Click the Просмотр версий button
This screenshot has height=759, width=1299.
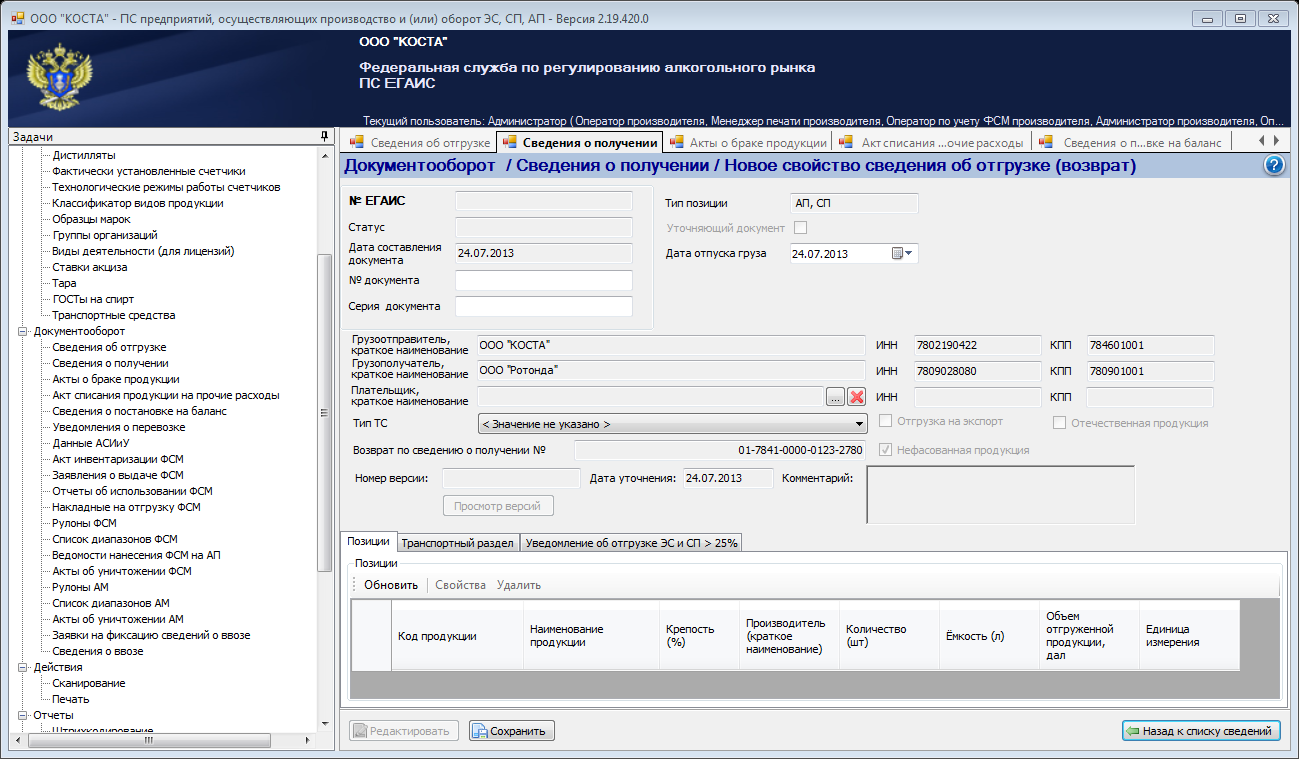point(497,506)
